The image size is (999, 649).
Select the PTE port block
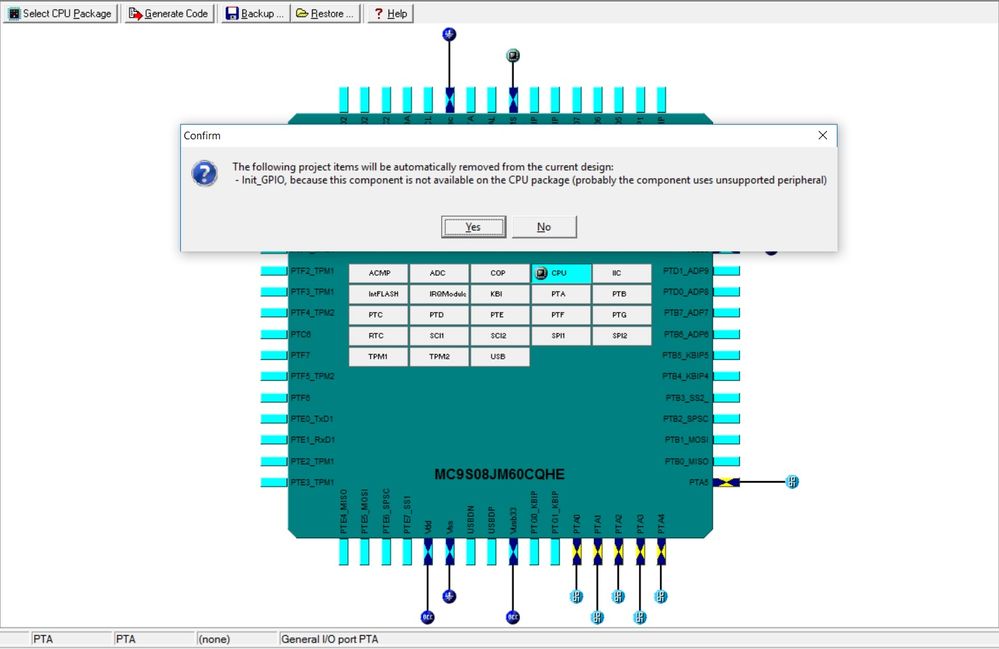pyautogui.click(x=500, y=315)
